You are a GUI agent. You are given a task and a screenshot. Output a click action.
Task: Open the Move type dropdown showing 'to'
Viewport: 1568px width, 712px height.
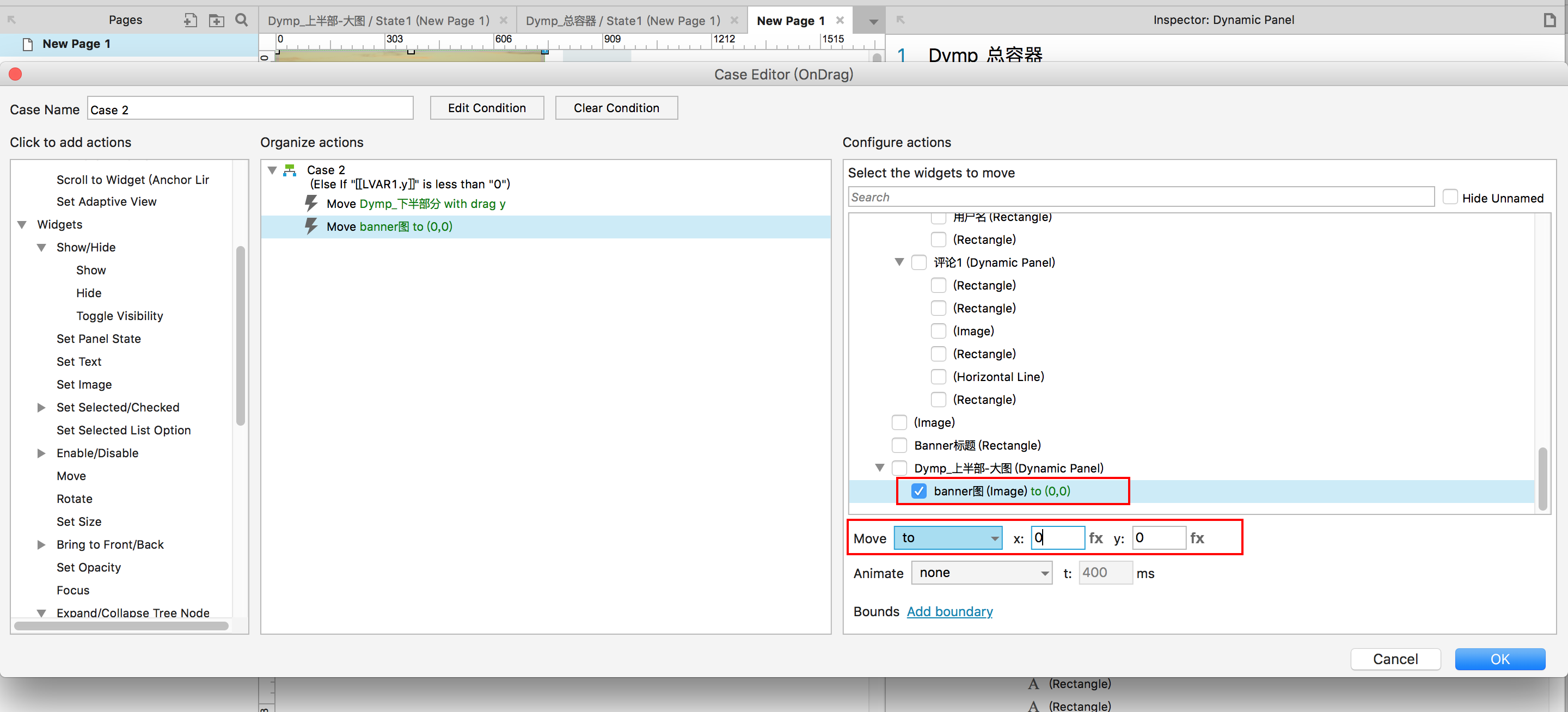[x=947, y=538]
